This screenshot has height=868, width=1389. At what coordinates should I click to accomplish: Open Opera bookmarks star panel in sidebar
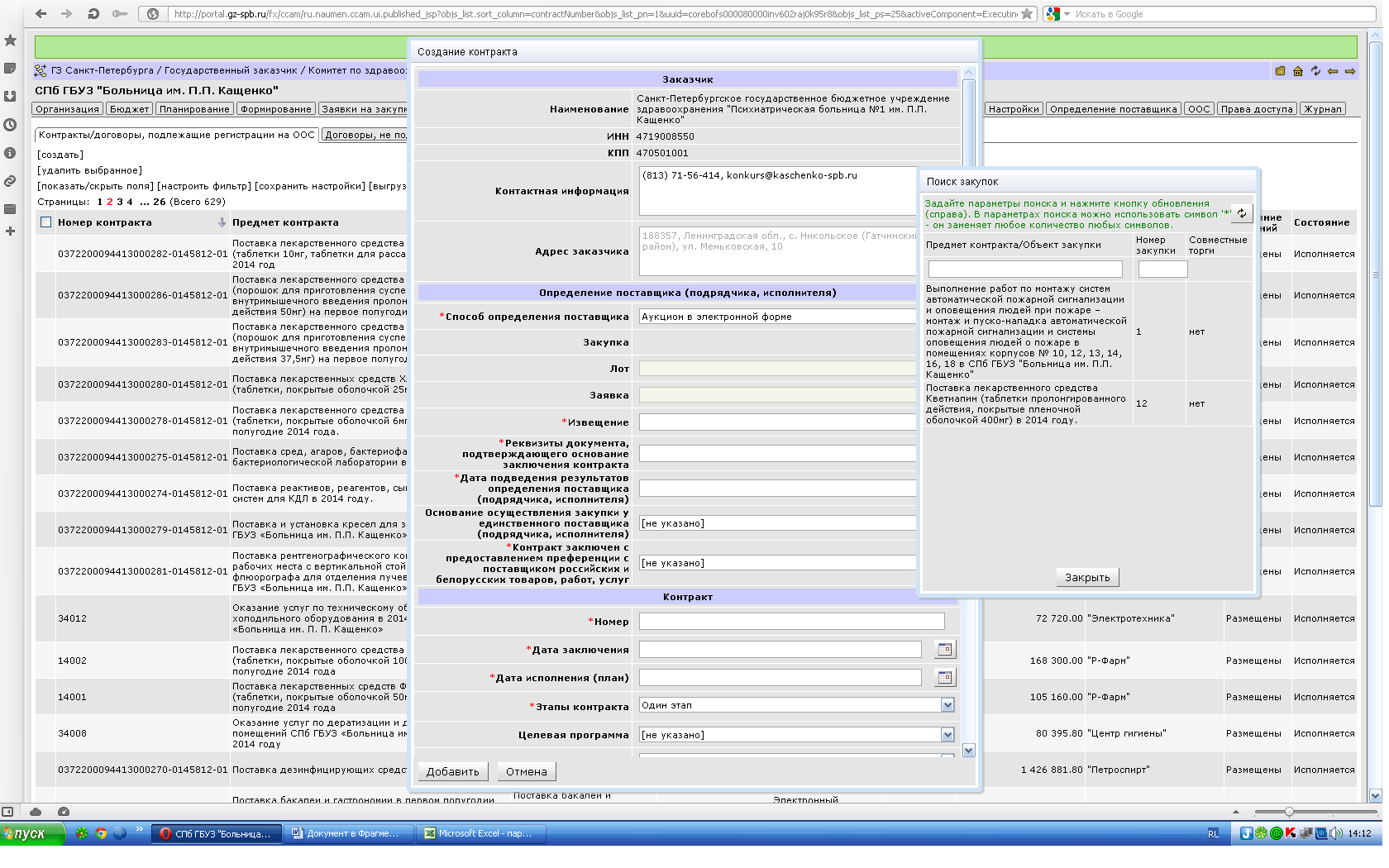click(x=10, y=41)
